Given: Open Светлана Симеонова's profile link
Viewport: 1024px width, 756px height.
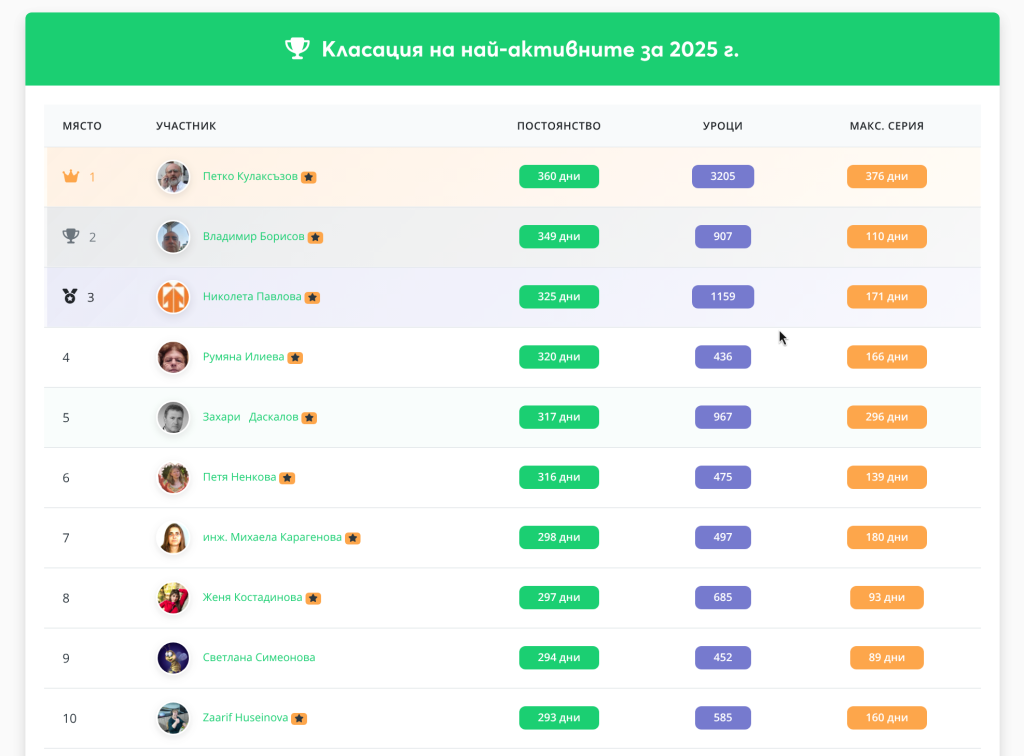Looking at the screenshot, I should [x=259, y=658].
